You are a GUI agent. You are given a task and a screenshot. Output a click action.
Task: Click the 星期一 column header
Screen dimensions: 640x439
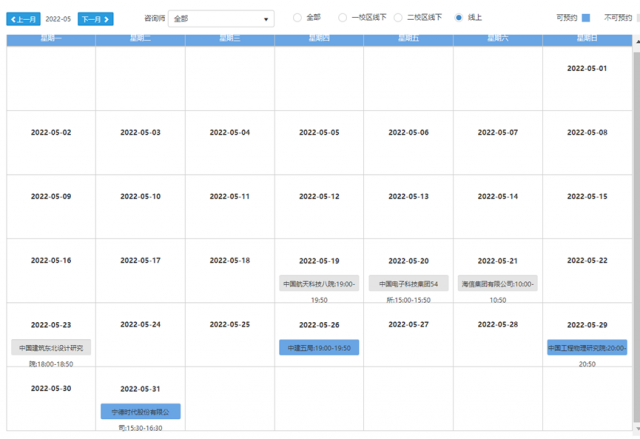coord(51,39)
